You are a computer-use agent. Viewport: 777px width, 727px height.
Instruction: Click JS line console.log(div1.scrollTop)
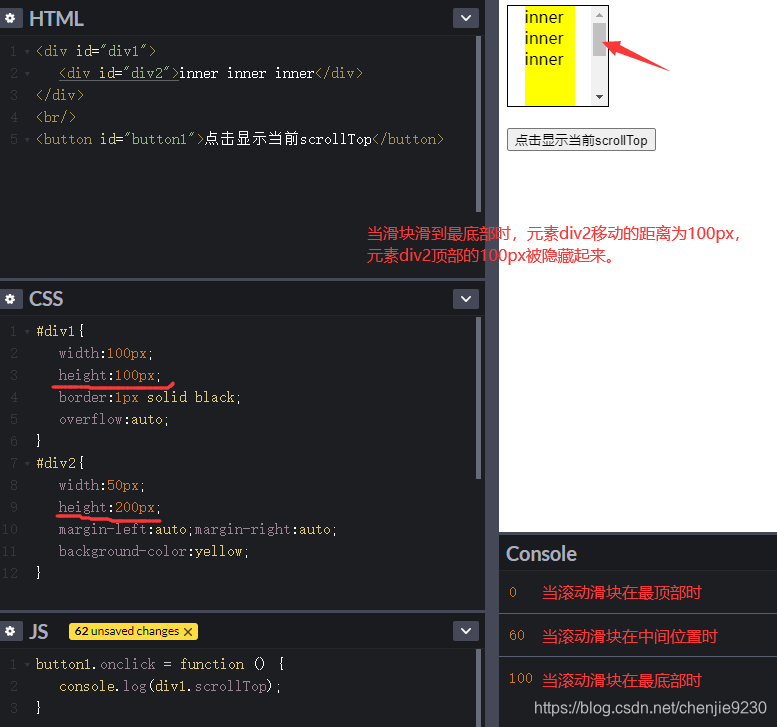pyautogui.click(x=170, y=686)
